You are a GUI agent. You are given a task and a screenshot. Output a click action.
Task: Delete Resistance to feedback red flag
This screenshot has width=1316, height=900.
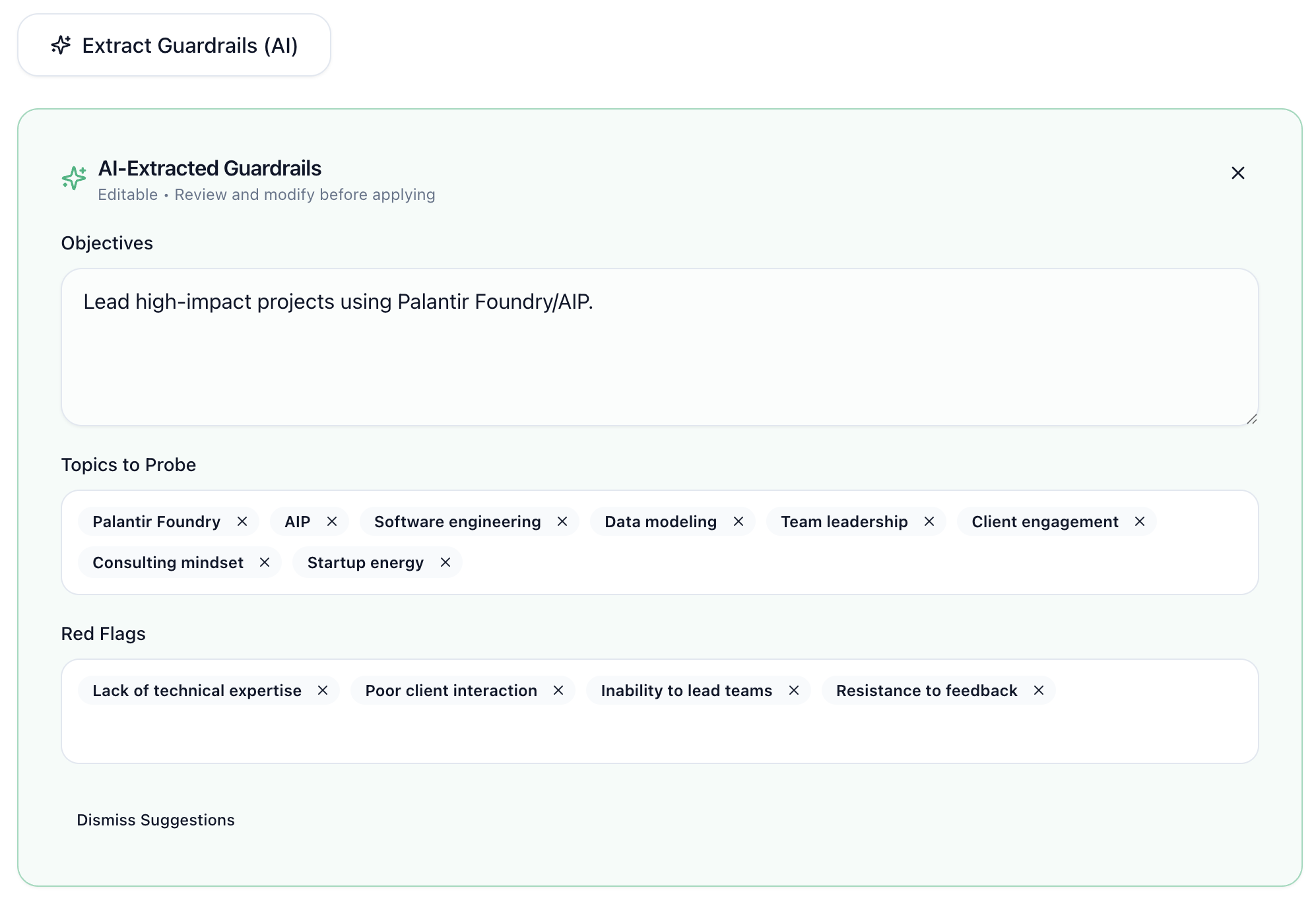pos(1039,690)
